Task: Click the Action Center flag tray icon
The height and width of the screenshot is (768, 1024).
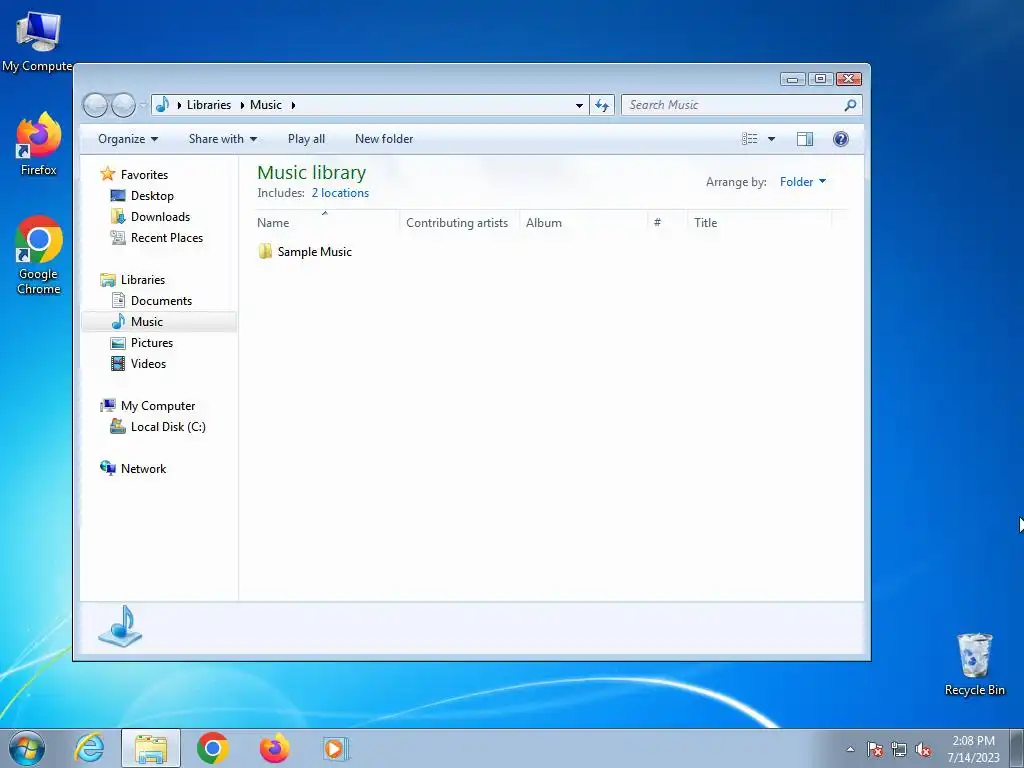Action: (x=874, y=749)
